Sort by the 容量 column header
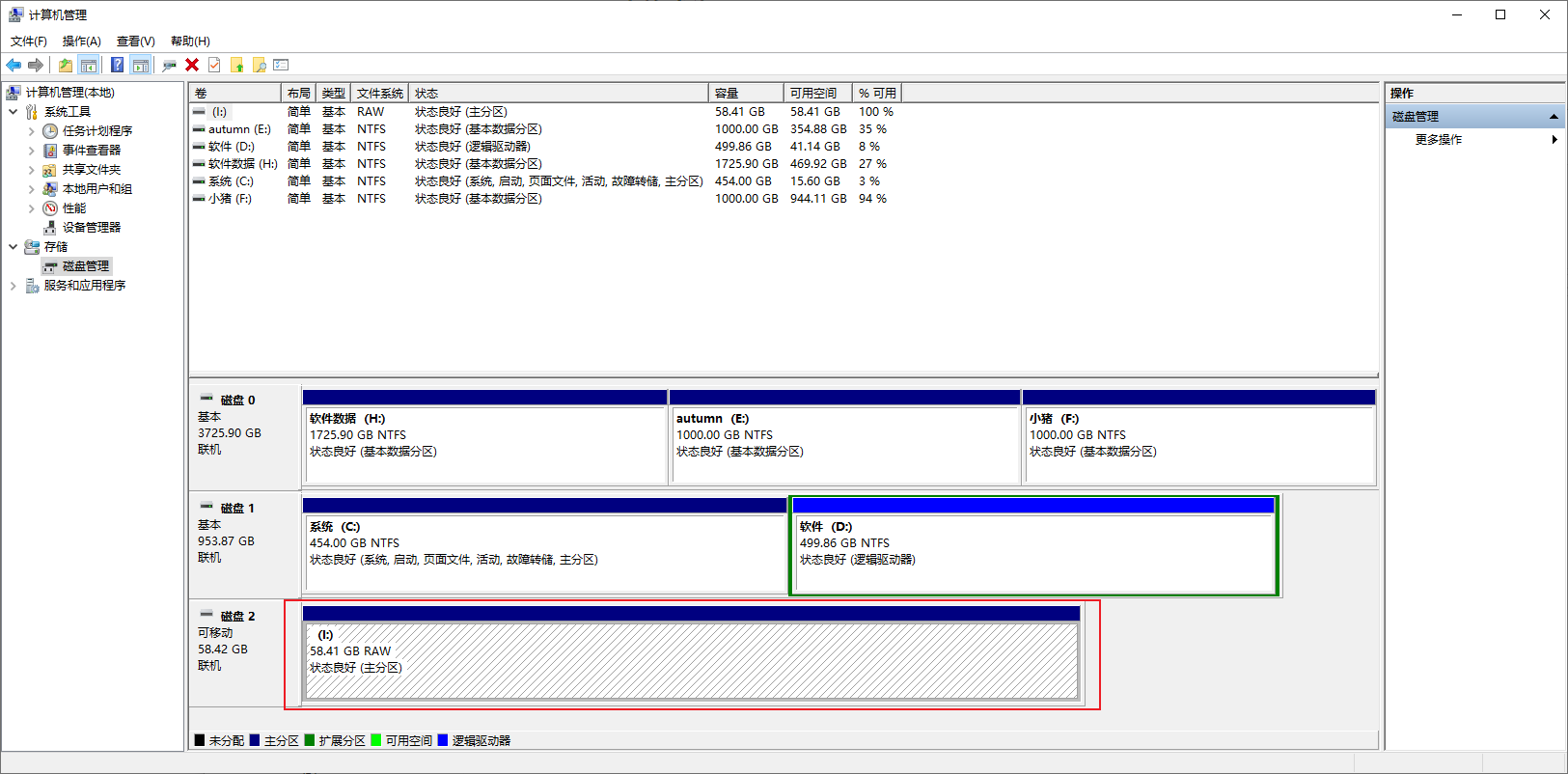The image size is (1568, 774). pyautogui.click(x=747, y=94)
